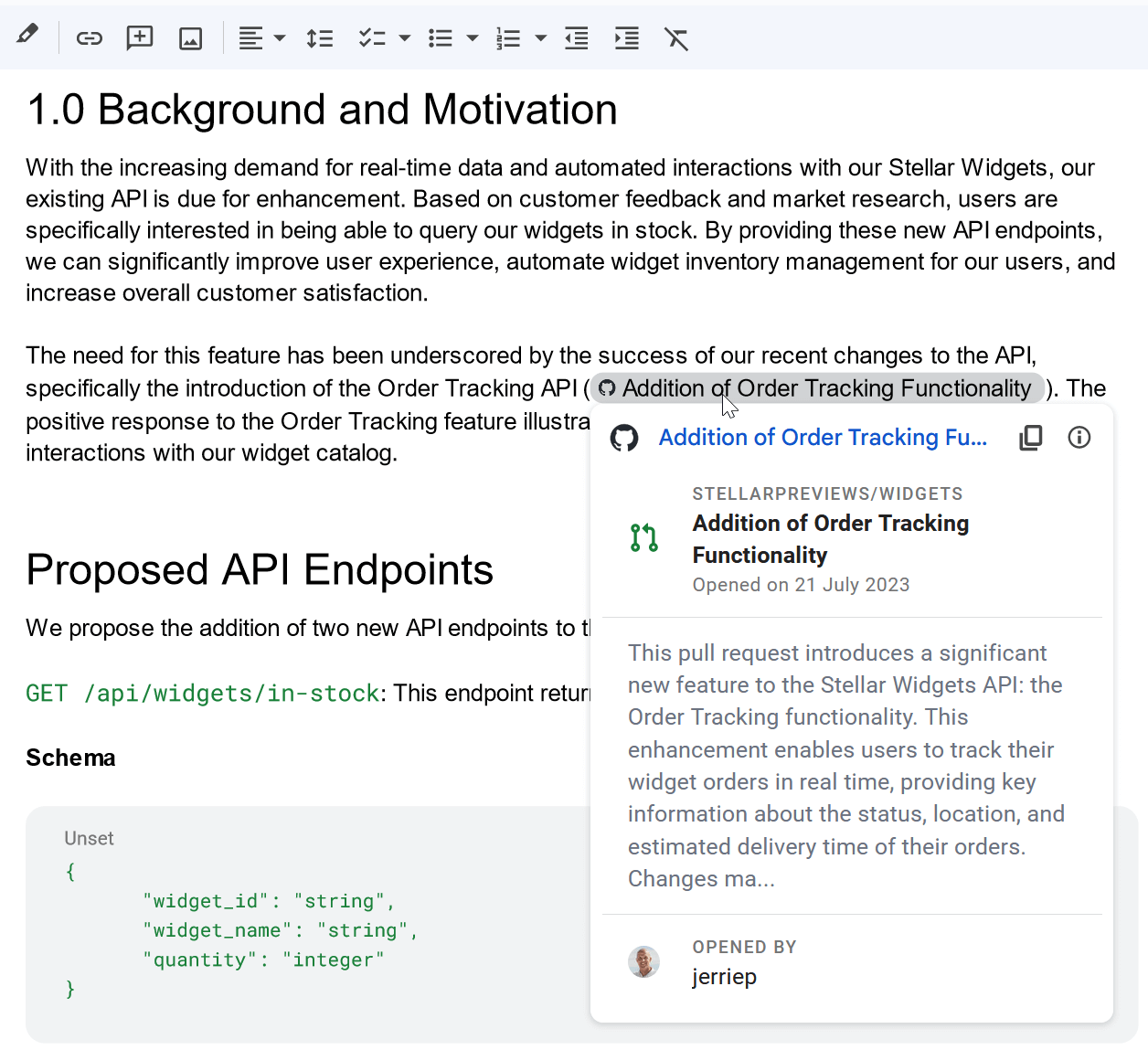Apply a numbered list
This screenshot has width=1148, height=1050.
[507, 38]
